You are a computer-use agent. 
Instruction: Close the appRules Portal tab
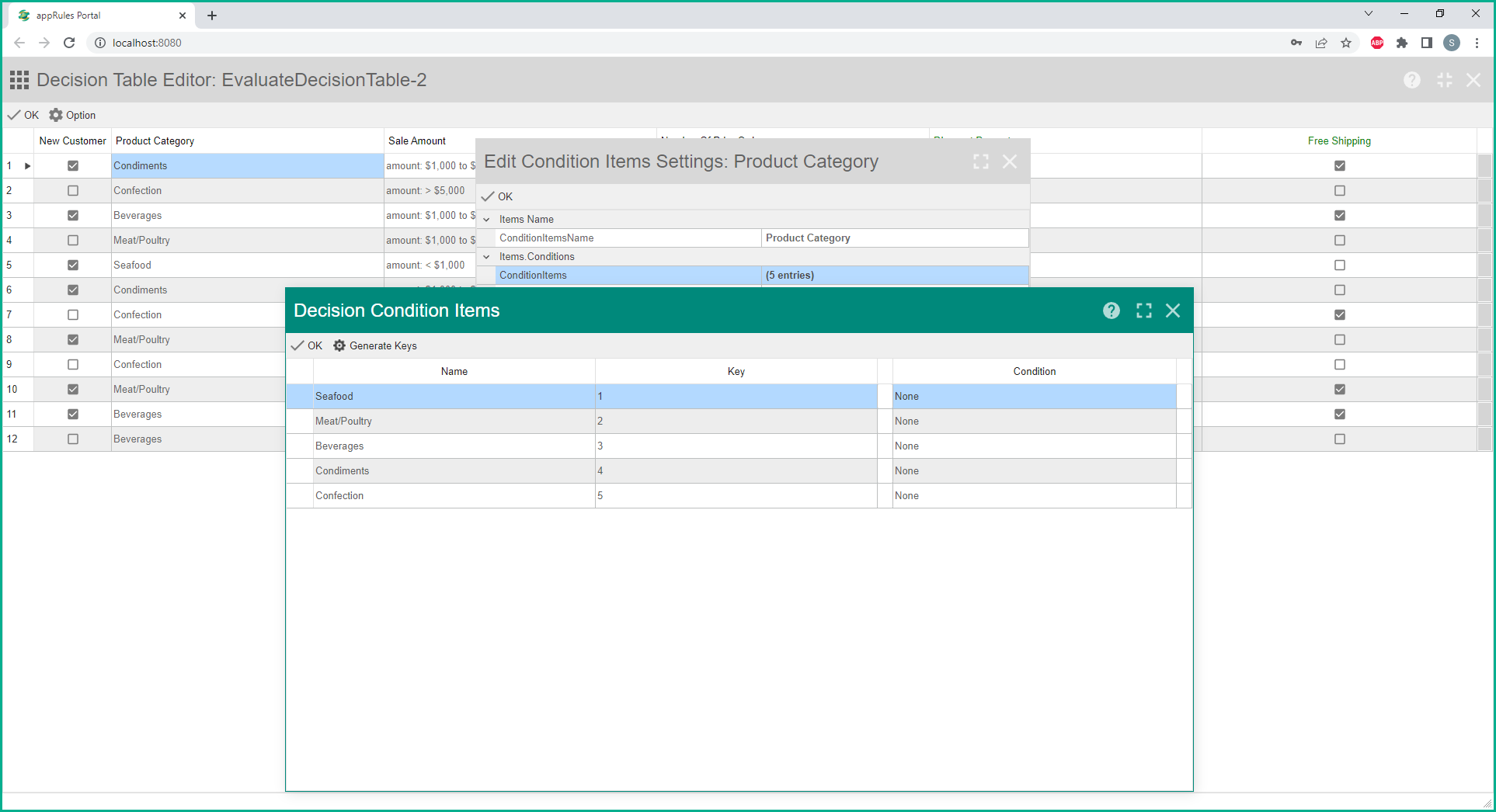183,16
